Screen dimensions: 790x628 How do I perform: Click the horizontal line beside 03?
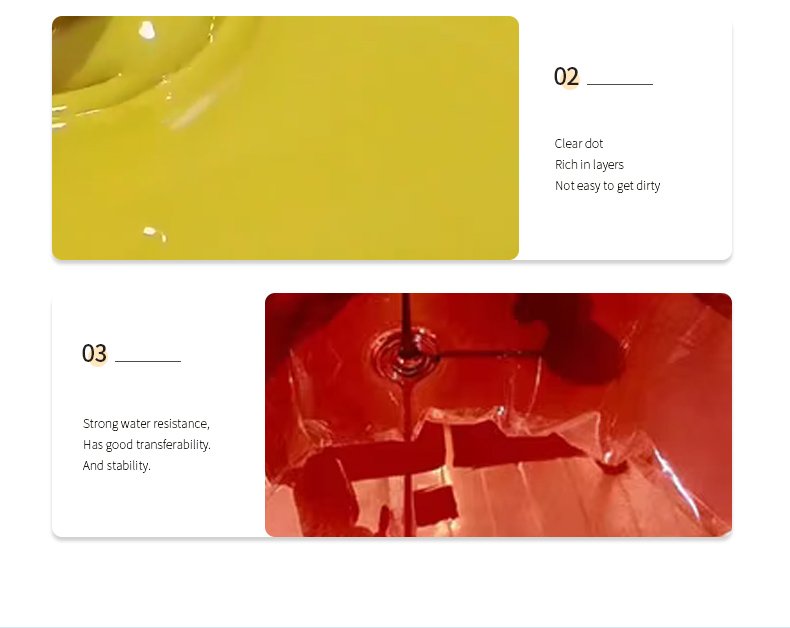(x=148, y=361)
